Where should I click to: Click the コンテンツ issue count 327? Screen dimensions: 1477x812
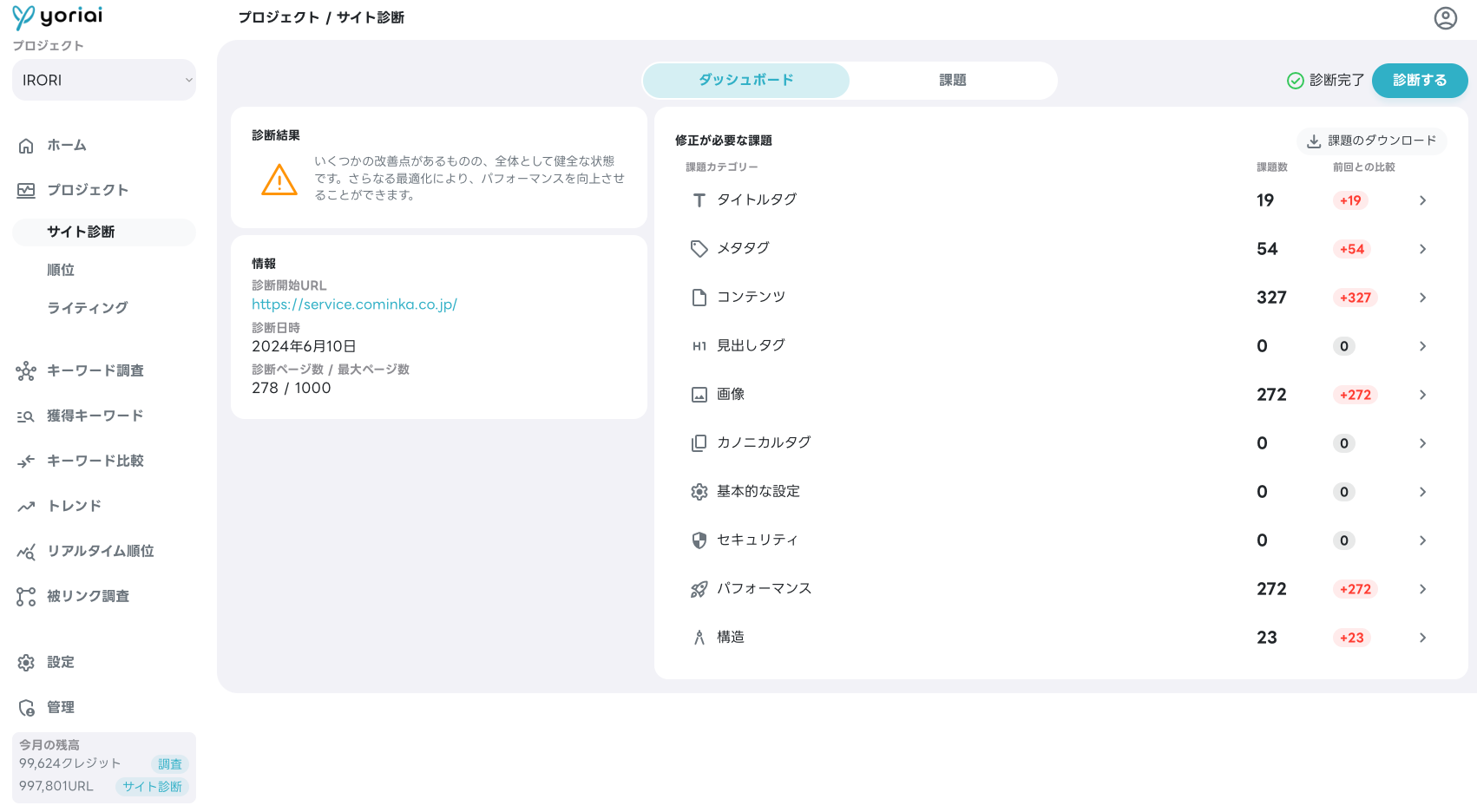click(x=1271, y=298)
